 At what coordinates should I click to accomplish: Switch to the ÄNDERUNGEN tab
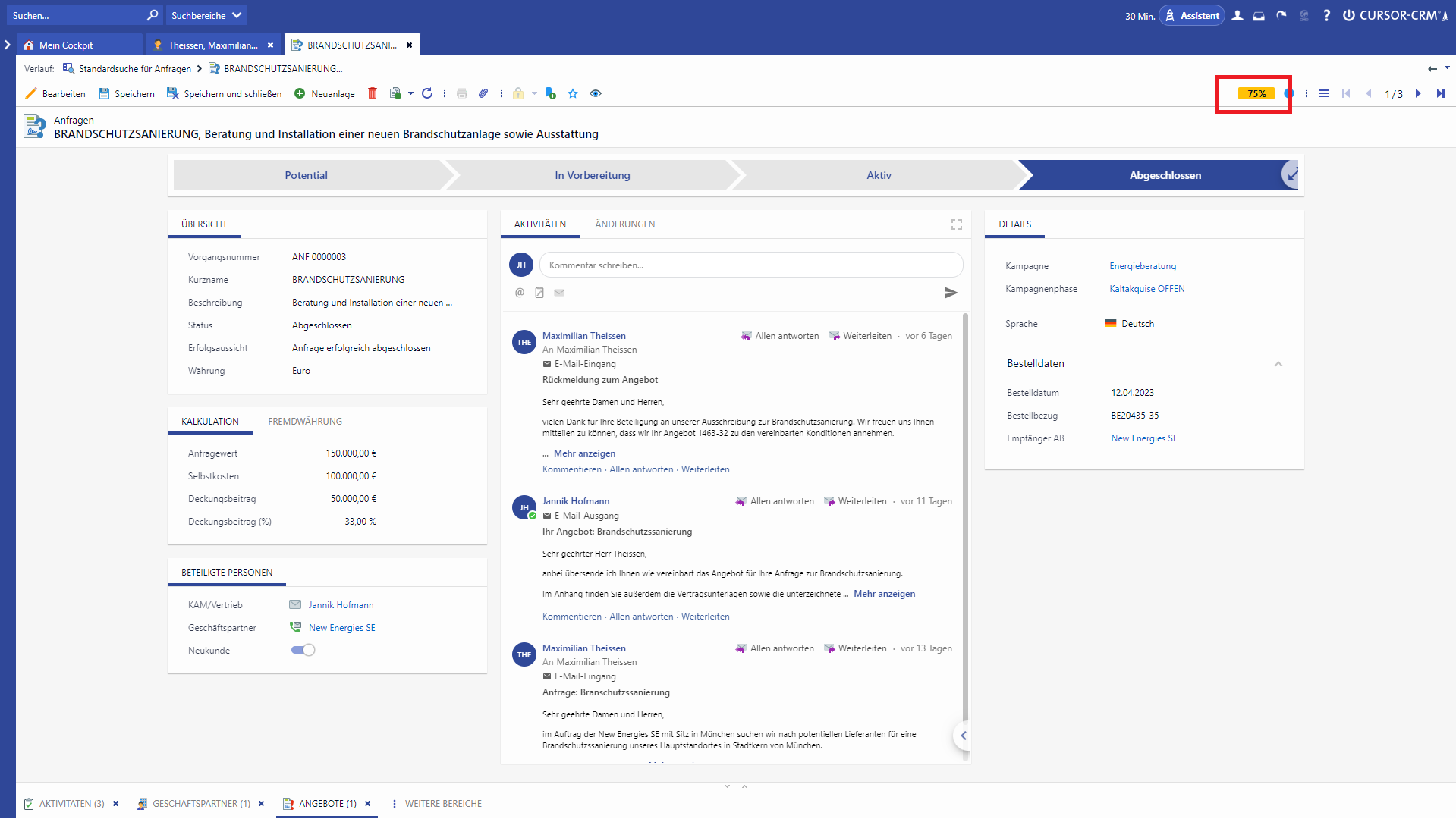pos(624,224)
